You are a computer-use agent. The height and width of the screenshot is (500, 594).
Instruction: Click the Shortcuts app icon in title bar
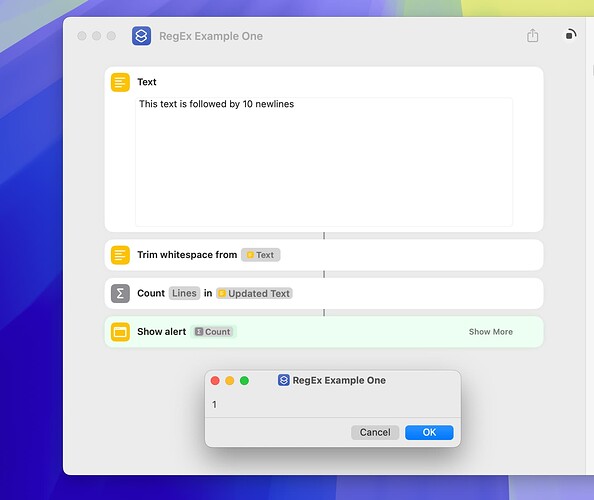coord(141,36)
